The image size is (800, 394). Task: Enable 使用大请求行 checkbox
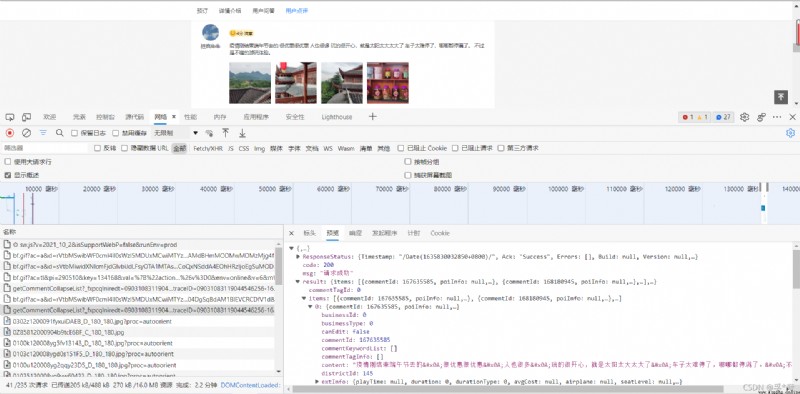(x=8, y=162)
